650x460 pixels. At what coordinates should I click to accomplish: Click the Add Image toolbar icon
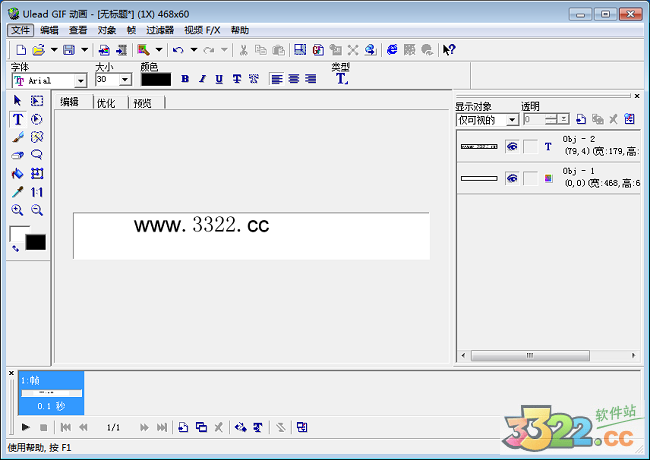pos(104,50)
